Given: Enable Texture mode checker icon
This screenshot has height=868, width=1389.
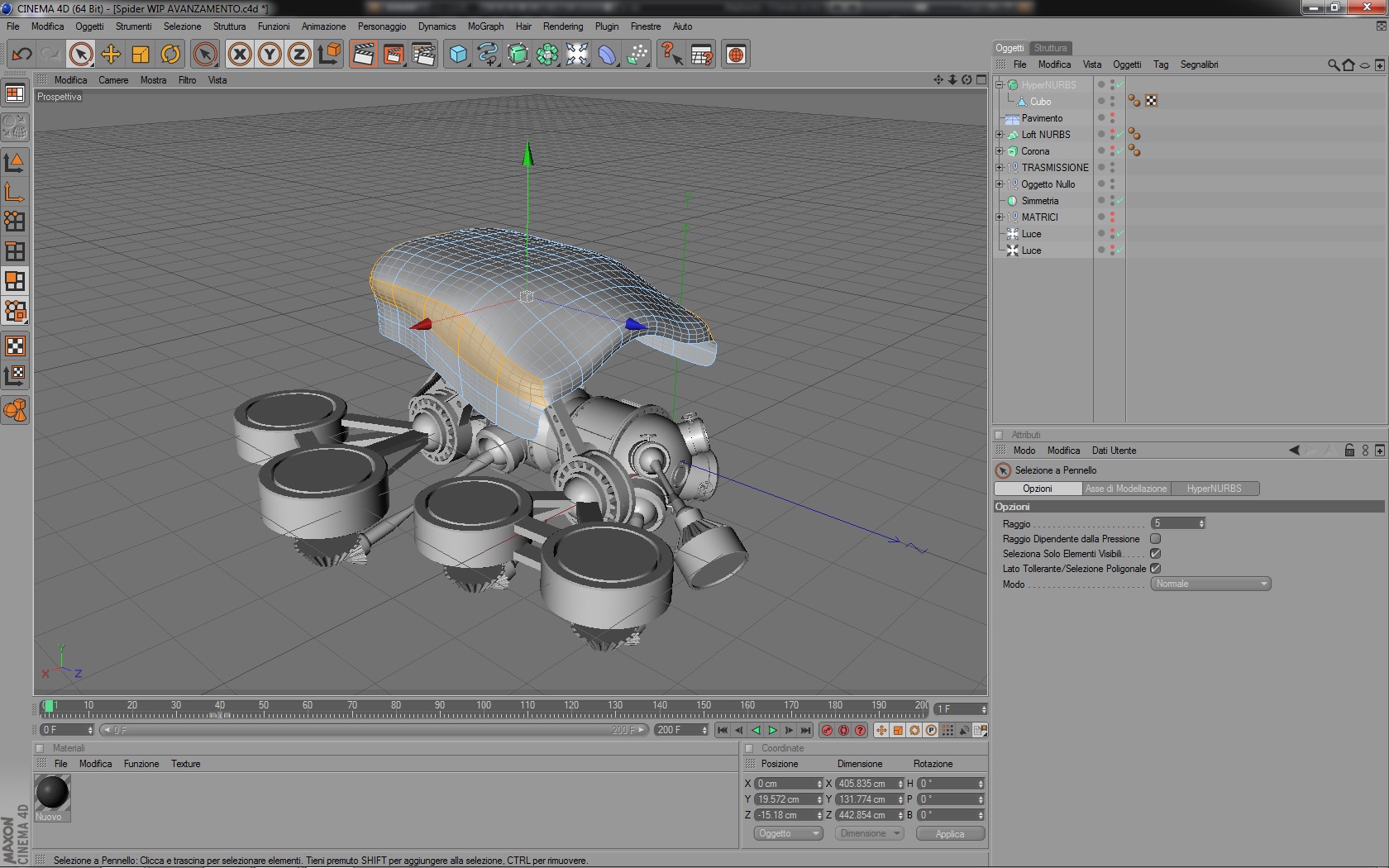Looking at the screenshot, I should click(15, 346).
